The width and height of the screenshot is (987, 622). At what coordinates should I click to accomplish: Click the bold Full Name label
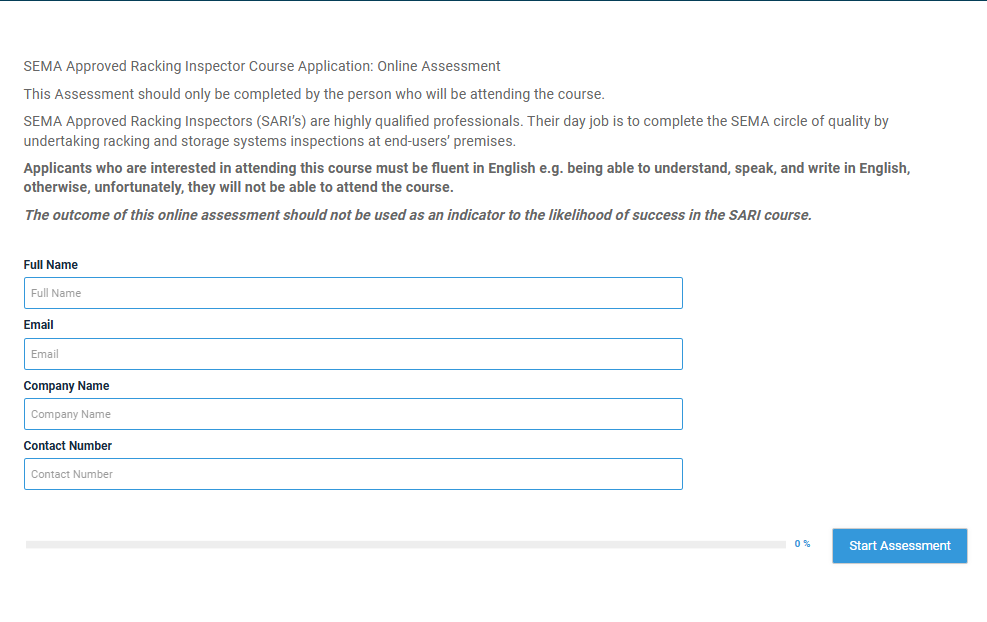tap(50, 265)
